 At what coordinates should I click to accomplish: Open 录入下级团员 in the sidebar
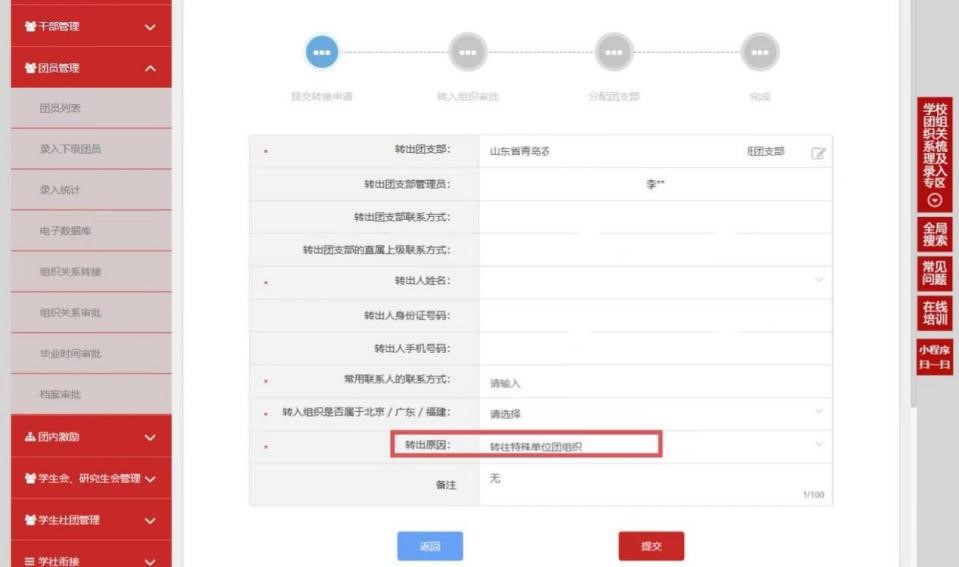click(91, 149)
